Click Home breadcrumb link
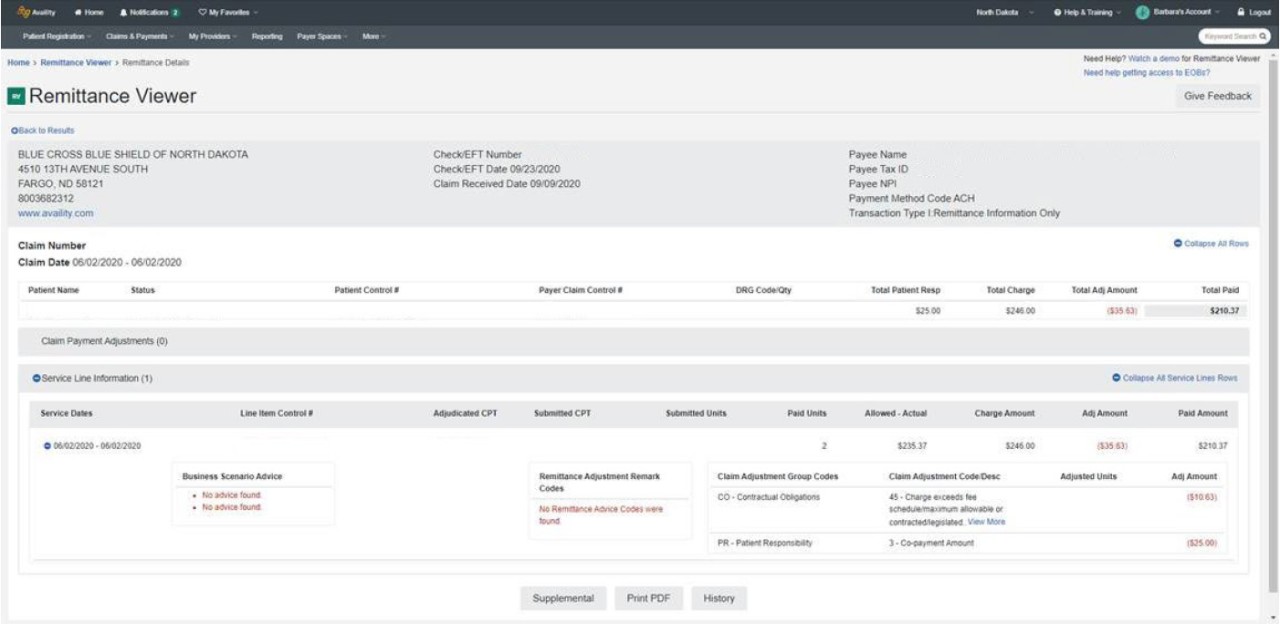Viewport: 1280px width, 624px height. [x=18, y=63]
